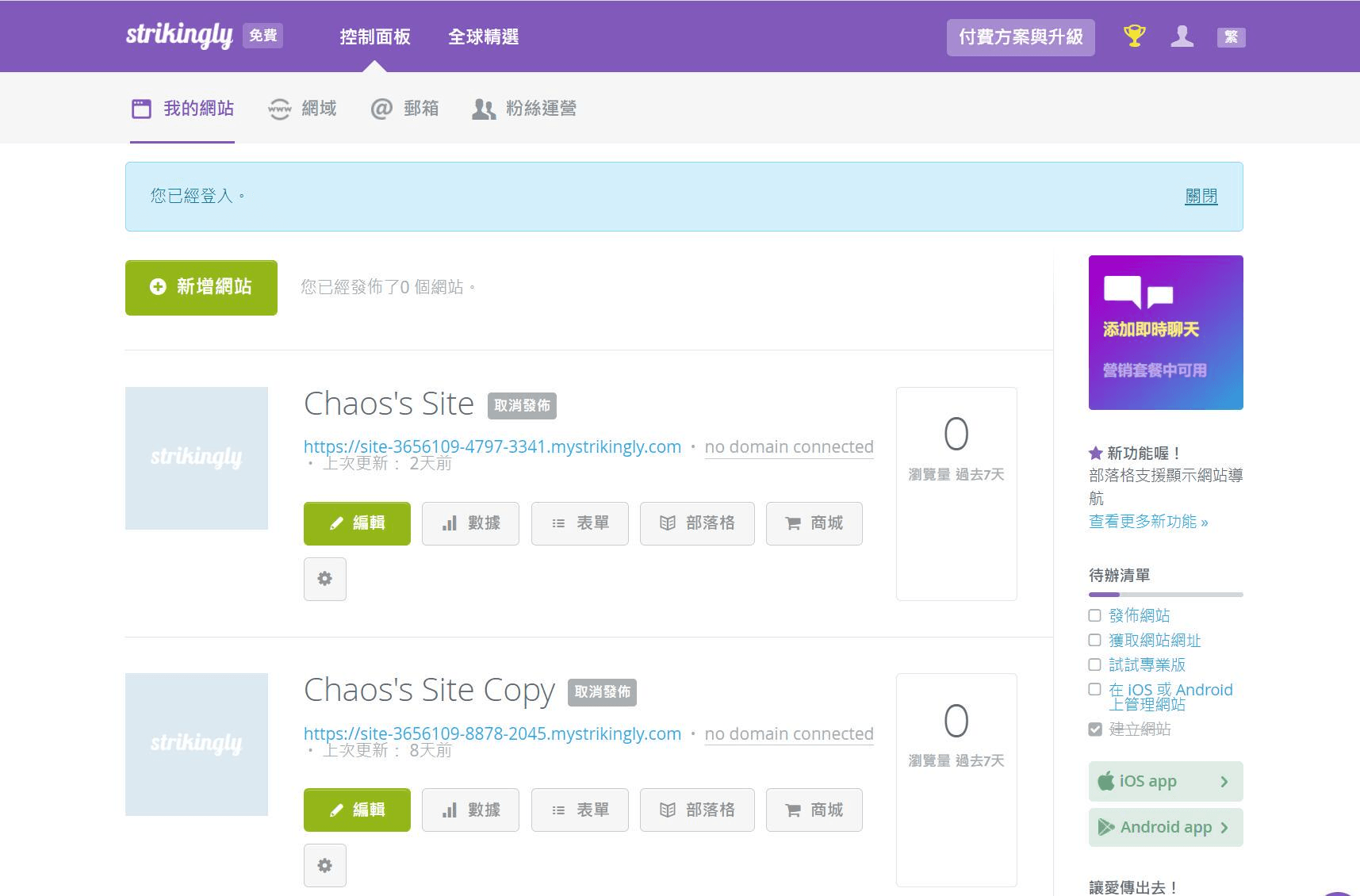Image resolution: width=1360 pixels, height=896 pixels.
Task: Open the 查看更多新功能 link
Action: point(1147,521)
